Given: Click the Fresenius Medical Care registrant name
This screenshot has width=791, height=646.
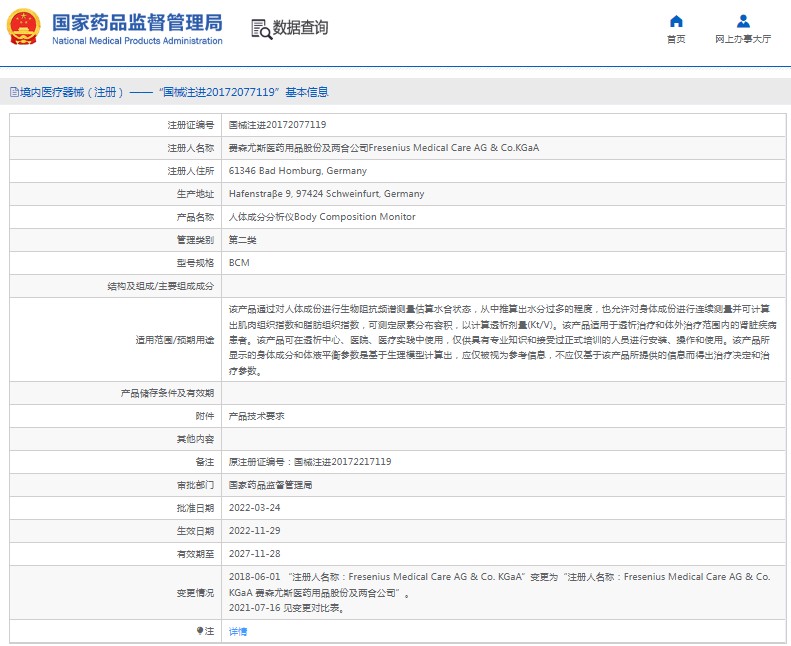Looking at the screenshot, I should click(x=384, y=148).
